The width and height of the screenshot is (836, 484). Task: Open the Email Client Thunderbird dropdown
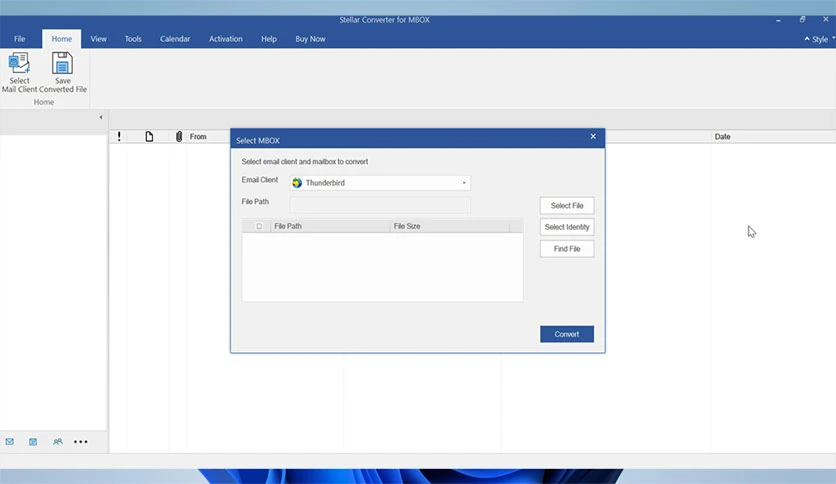[380, 183]
